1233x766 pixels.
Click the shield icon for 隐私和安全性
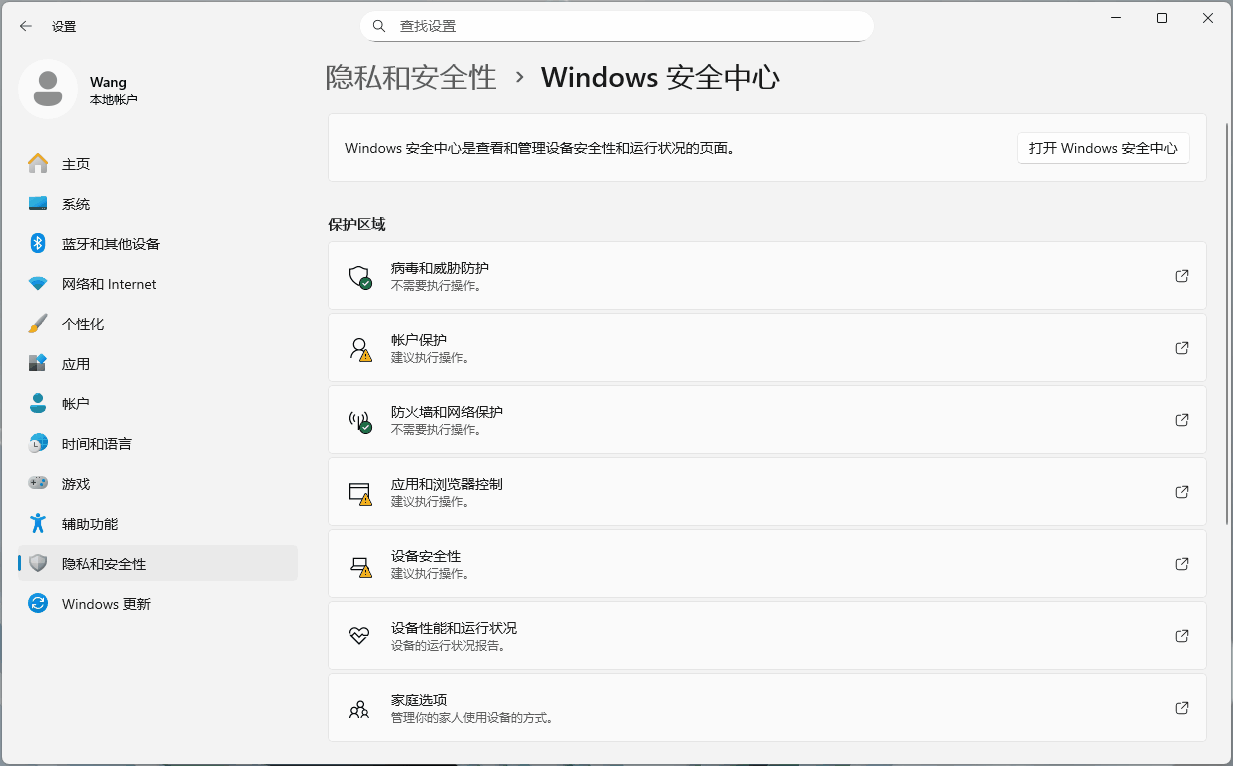tap(38, 563)
